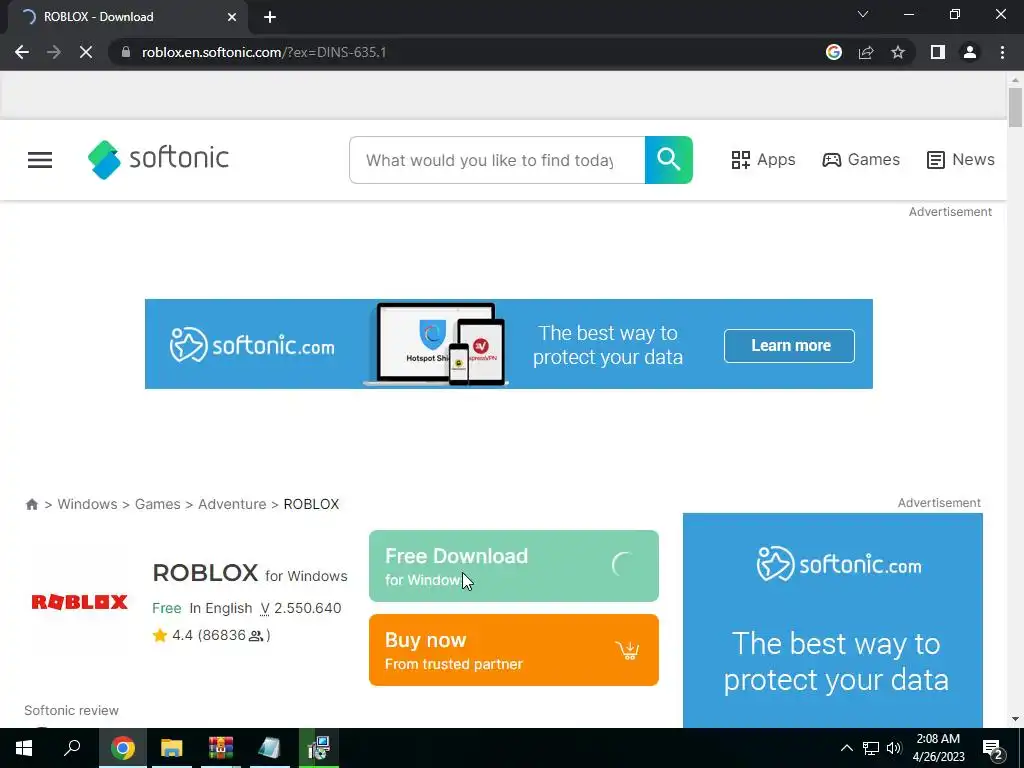Click the Buy now button
1024x768 pixels.
(514, 650)
